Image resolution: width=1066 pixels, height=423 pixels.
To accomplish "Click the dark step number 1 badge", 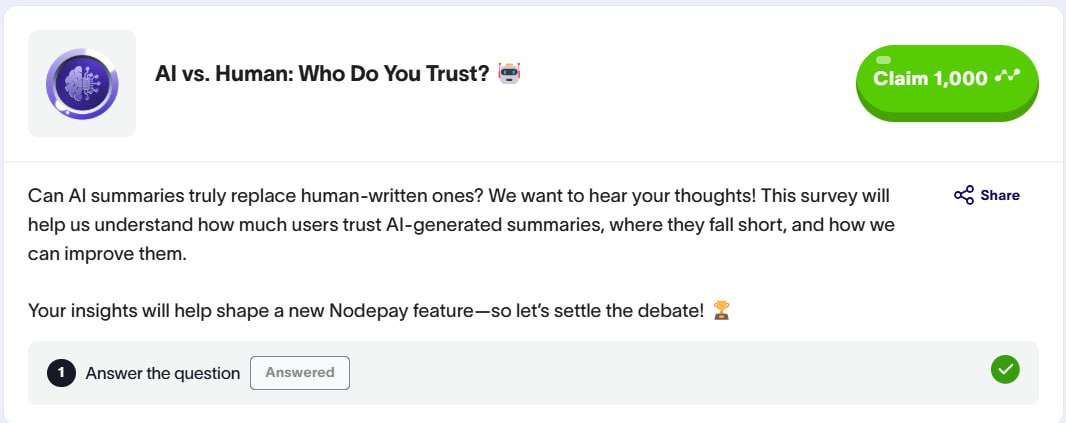I will (61, 373).
